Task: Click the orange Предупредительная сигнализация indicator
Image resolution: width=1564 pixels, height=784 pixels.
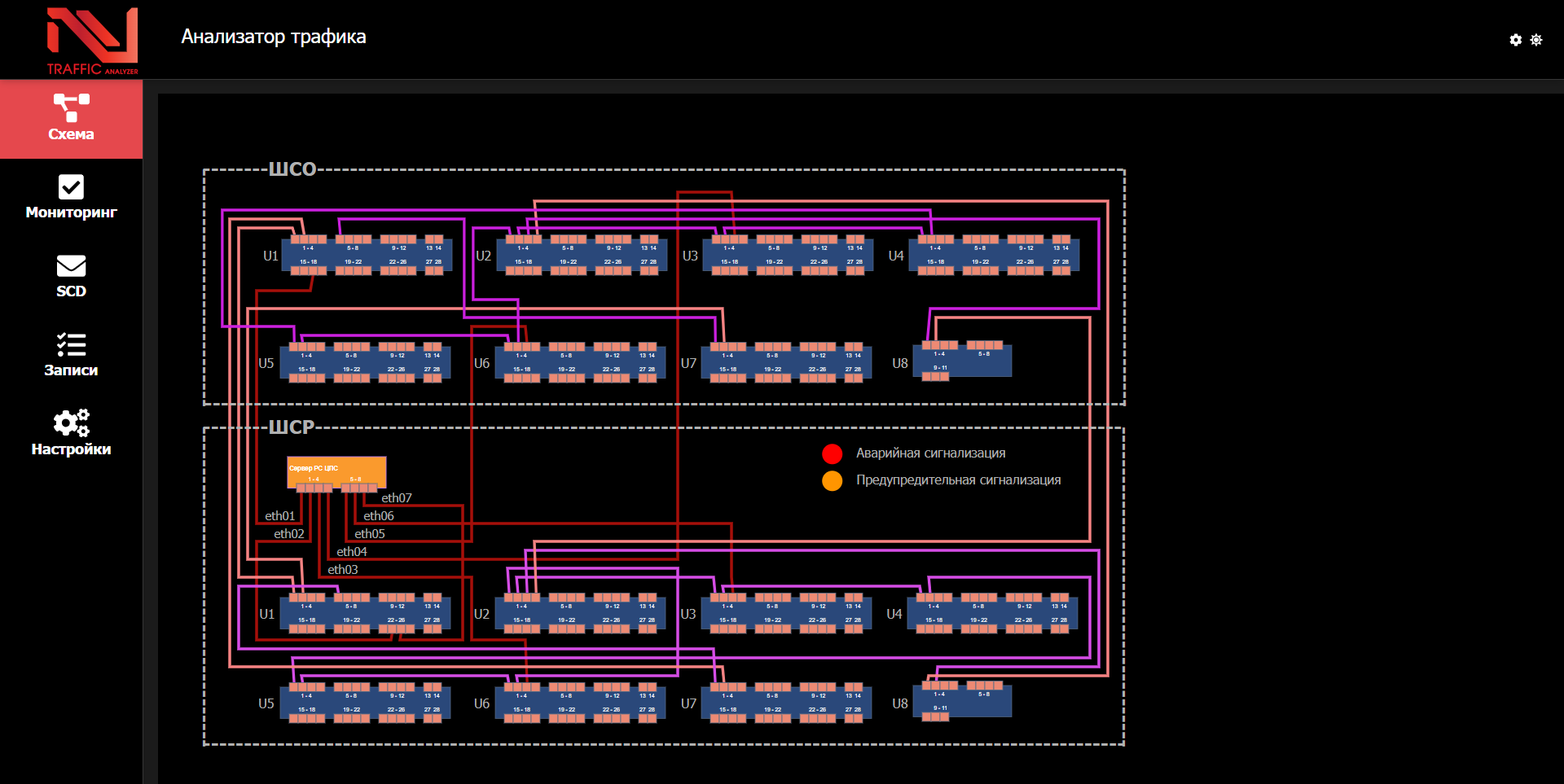Action: pos(832,480)
